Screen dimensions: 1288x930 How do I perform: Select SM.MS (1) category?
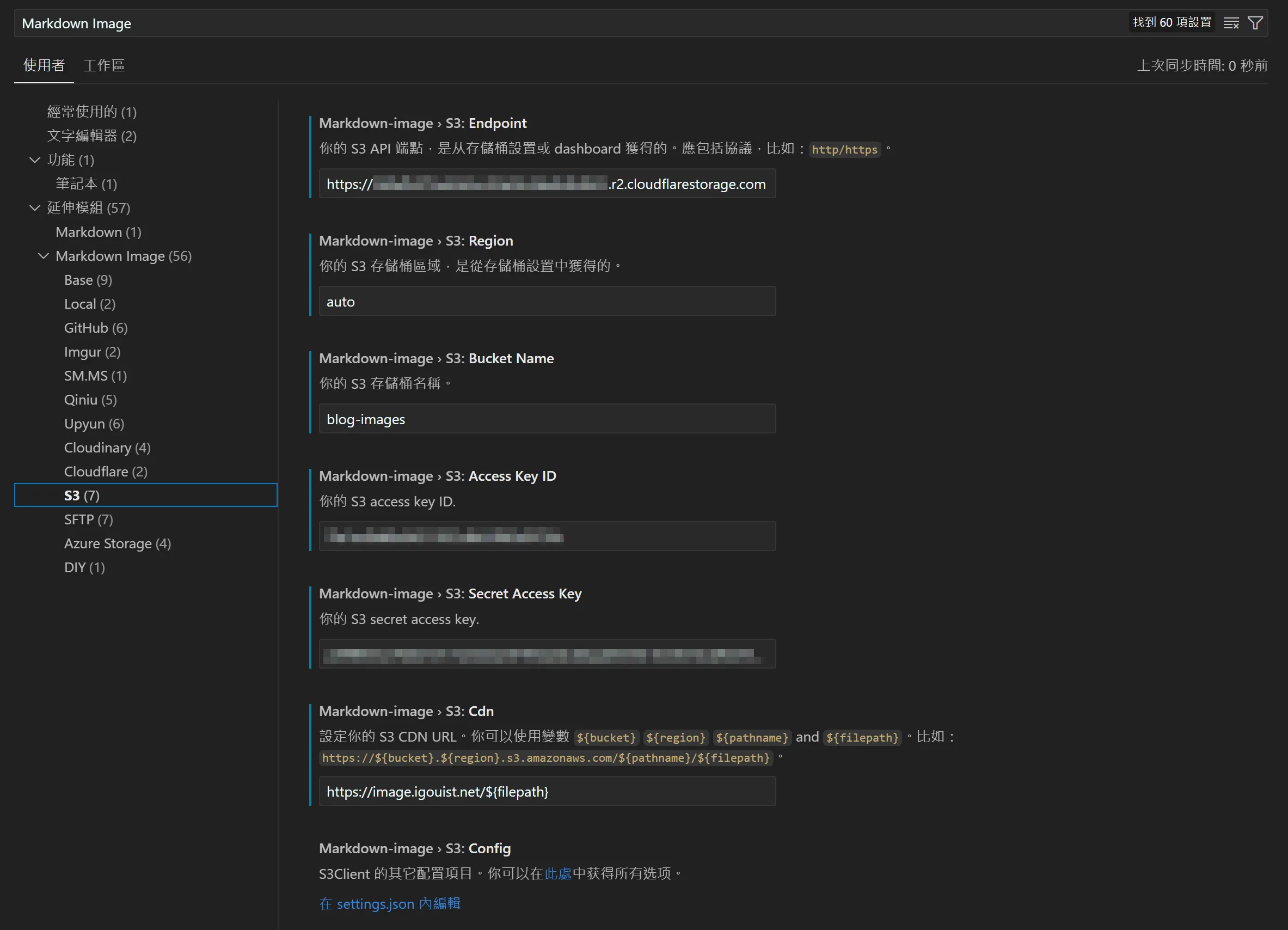[x=95, y=376]
